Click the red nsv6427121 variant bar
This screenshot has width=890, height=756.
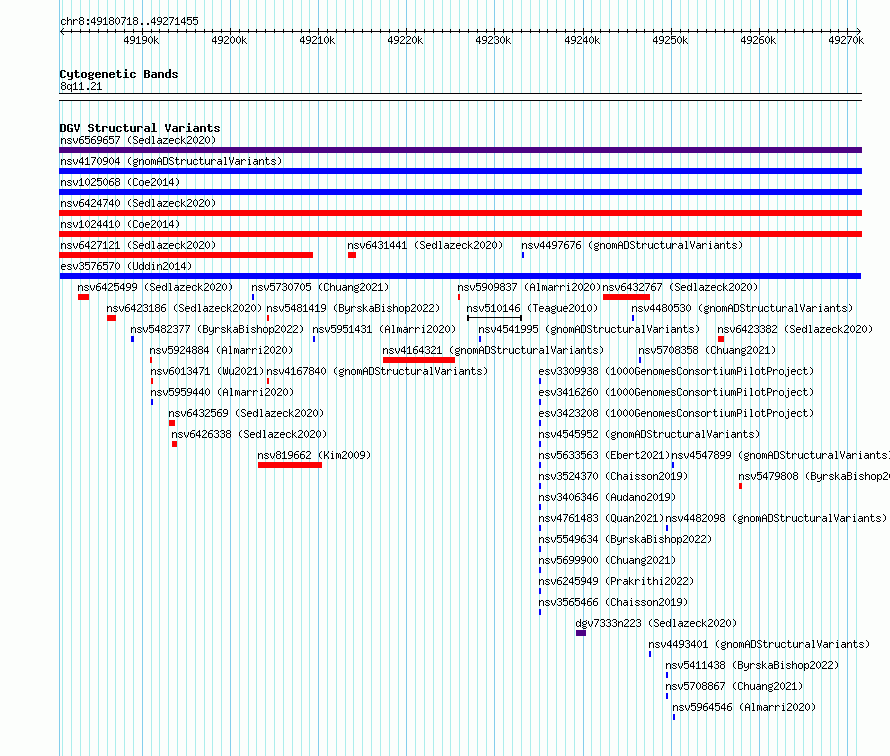click(186, 255)
